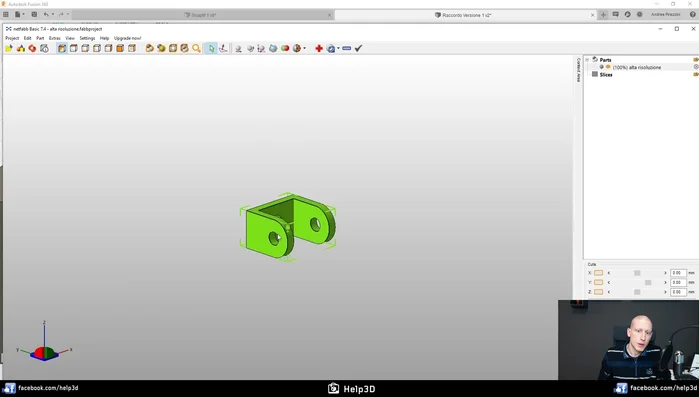Viewport: 699px width, 397px height.
Task: Click the orange framed zoom-all icon
Action: coord(173,48)
